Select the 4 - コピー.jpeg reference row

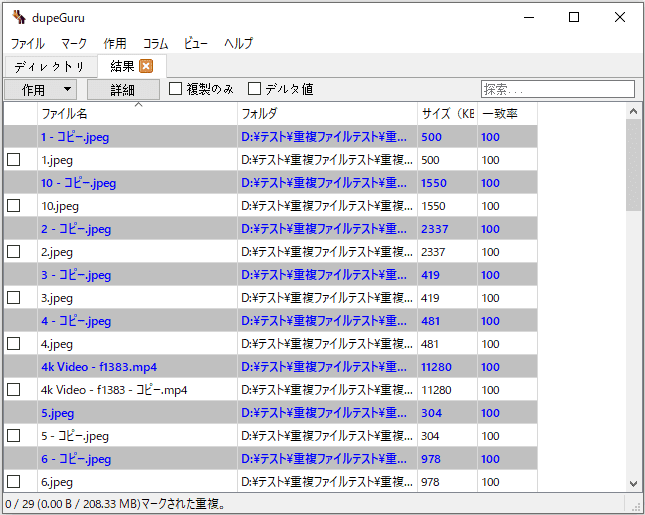[x=271, y=321]
